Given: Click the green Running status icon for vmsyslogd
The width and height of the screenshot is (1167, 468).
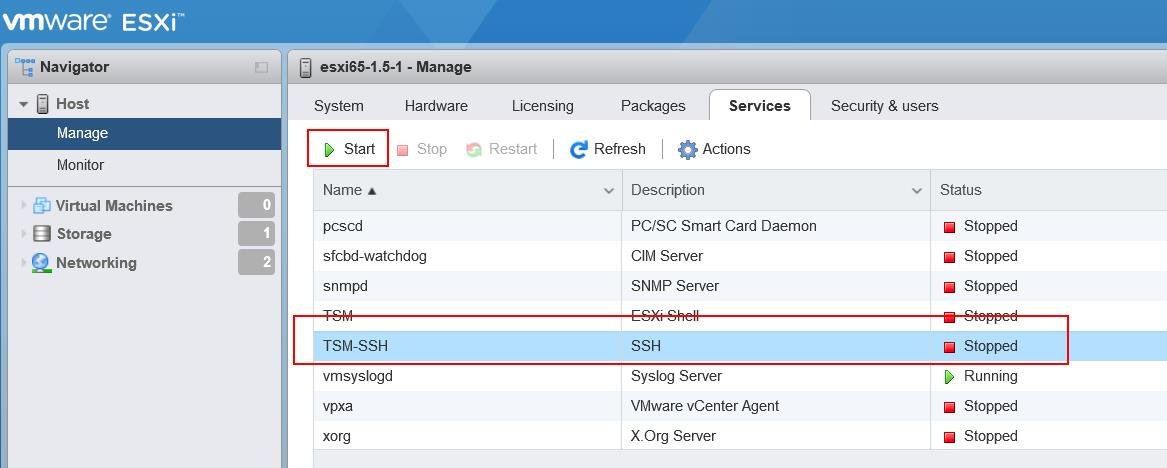Looking at the screenshot, I should (949, 377).
